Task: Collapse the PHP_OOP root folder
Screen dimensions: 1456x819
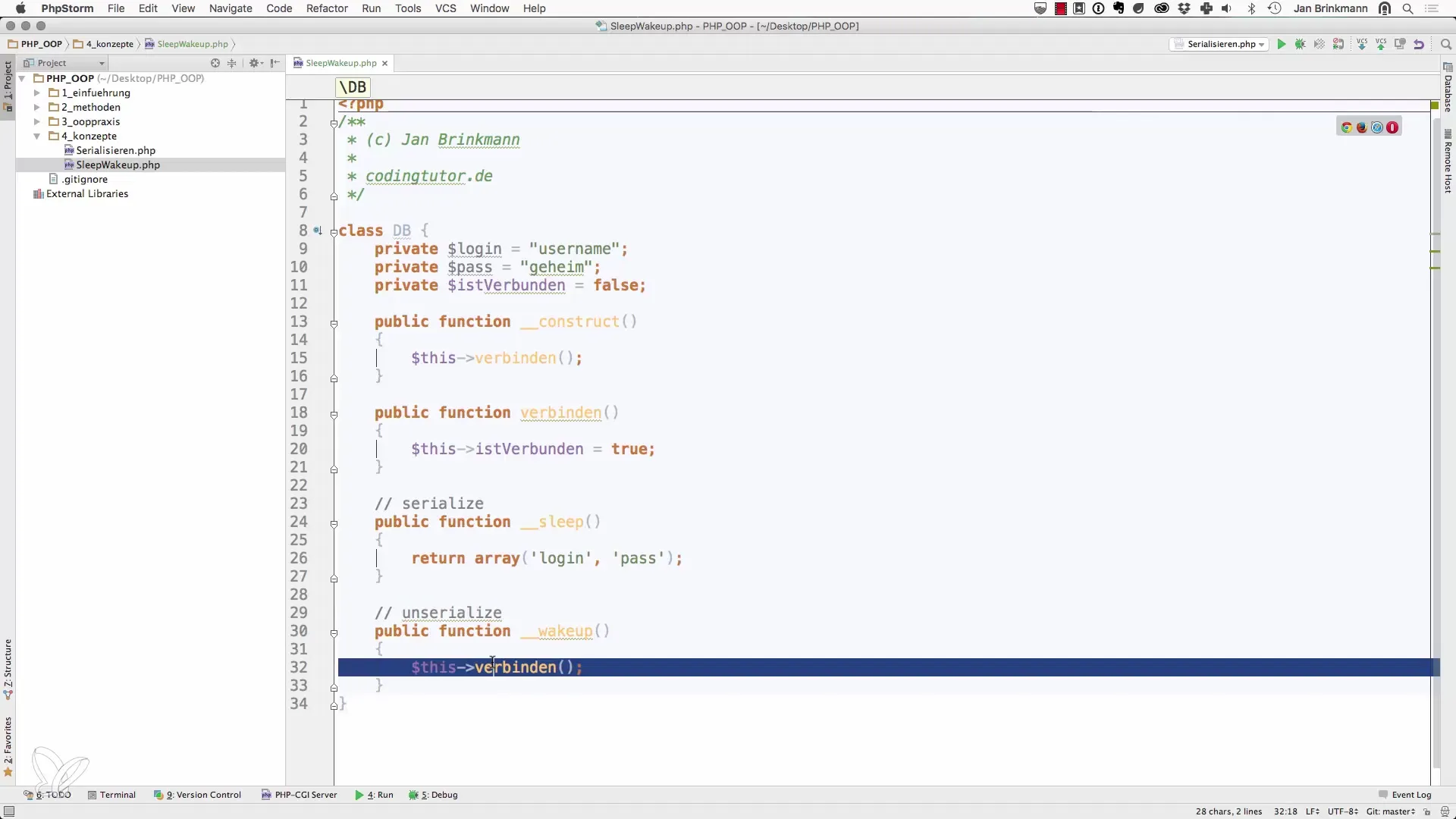Action: (23, 78)
